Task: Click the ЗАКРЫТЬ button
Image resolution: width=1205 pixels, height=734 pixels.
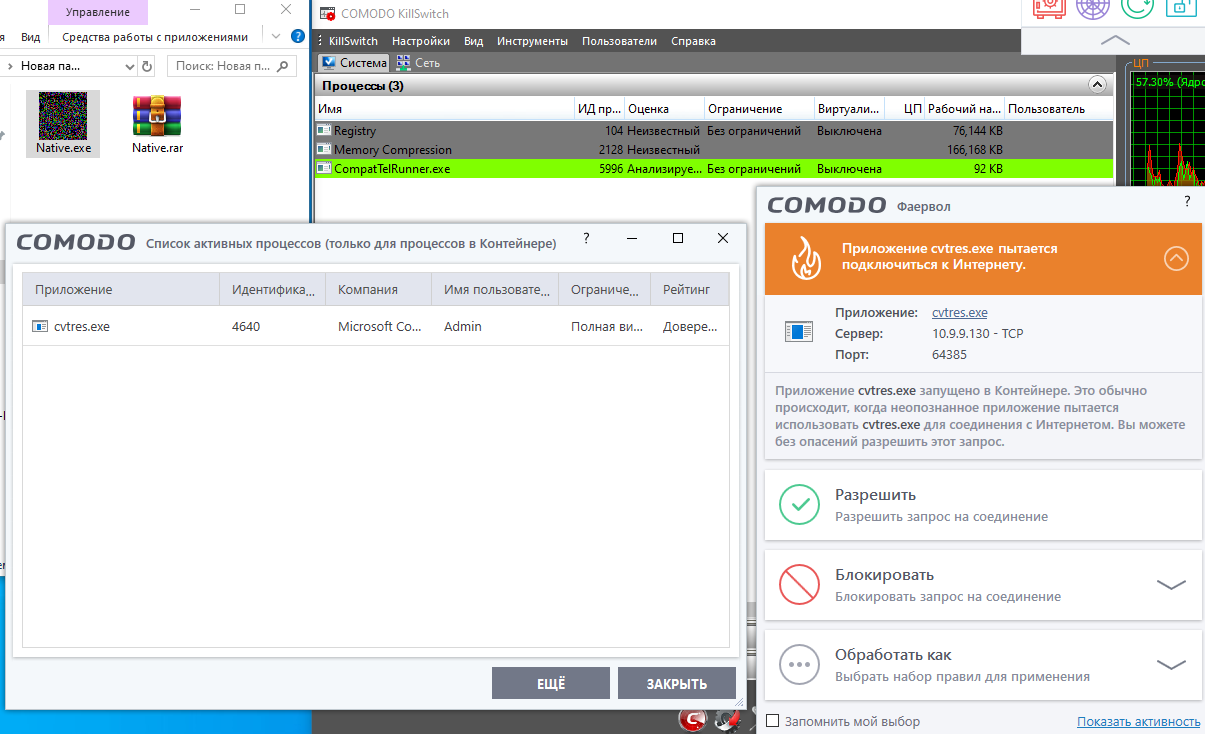Action: click(677, 683)
